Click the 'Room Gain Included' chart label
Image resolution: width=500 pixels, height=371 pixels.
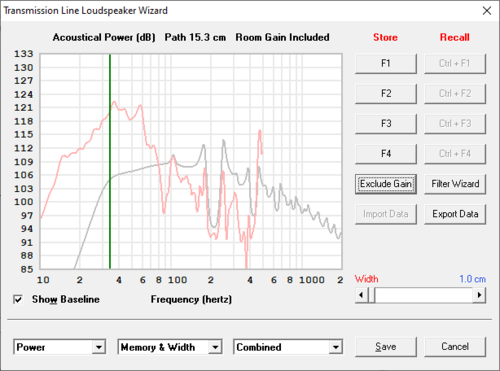282,37
